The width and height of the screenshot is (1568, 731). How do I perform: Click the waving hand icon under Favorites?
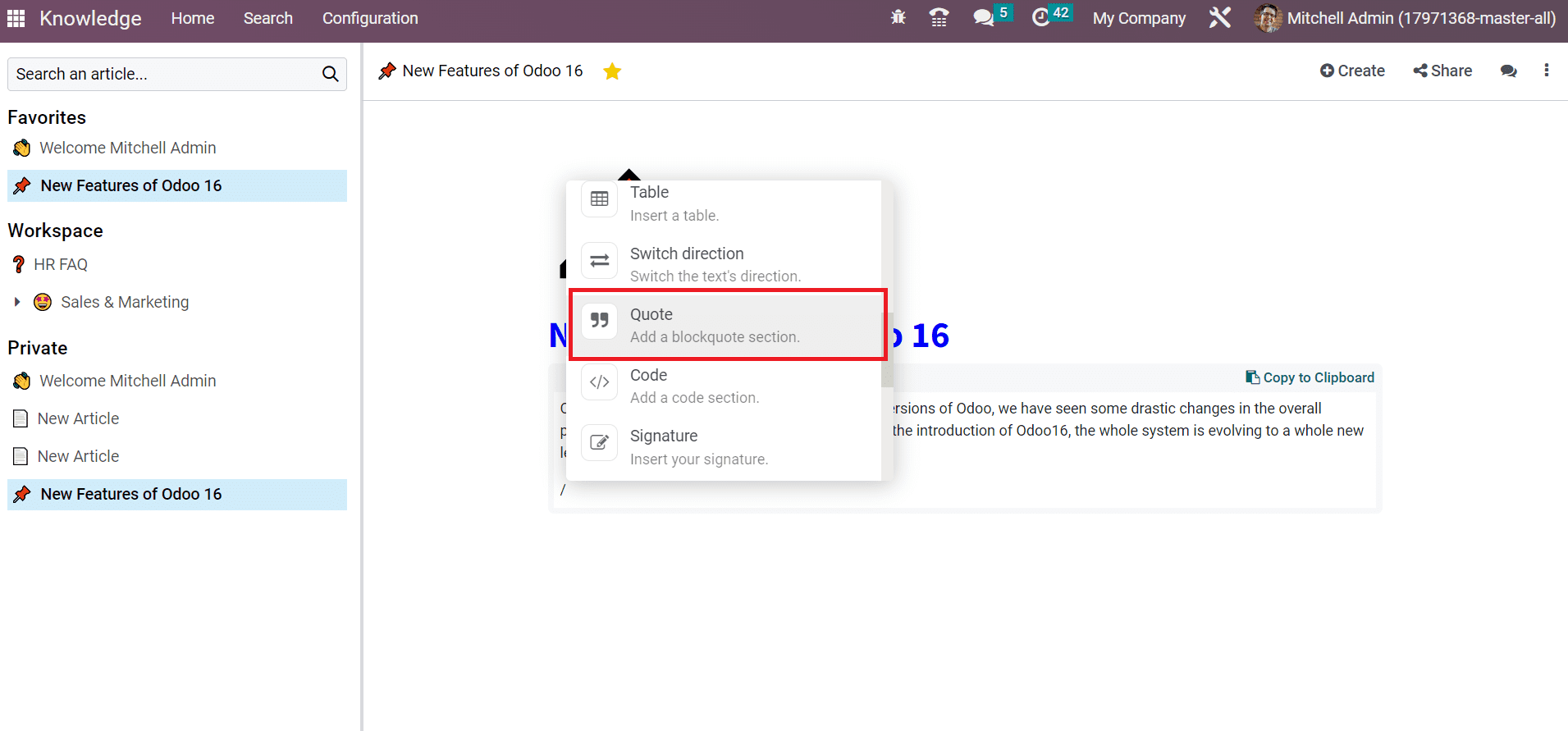(x=22, y=148)
